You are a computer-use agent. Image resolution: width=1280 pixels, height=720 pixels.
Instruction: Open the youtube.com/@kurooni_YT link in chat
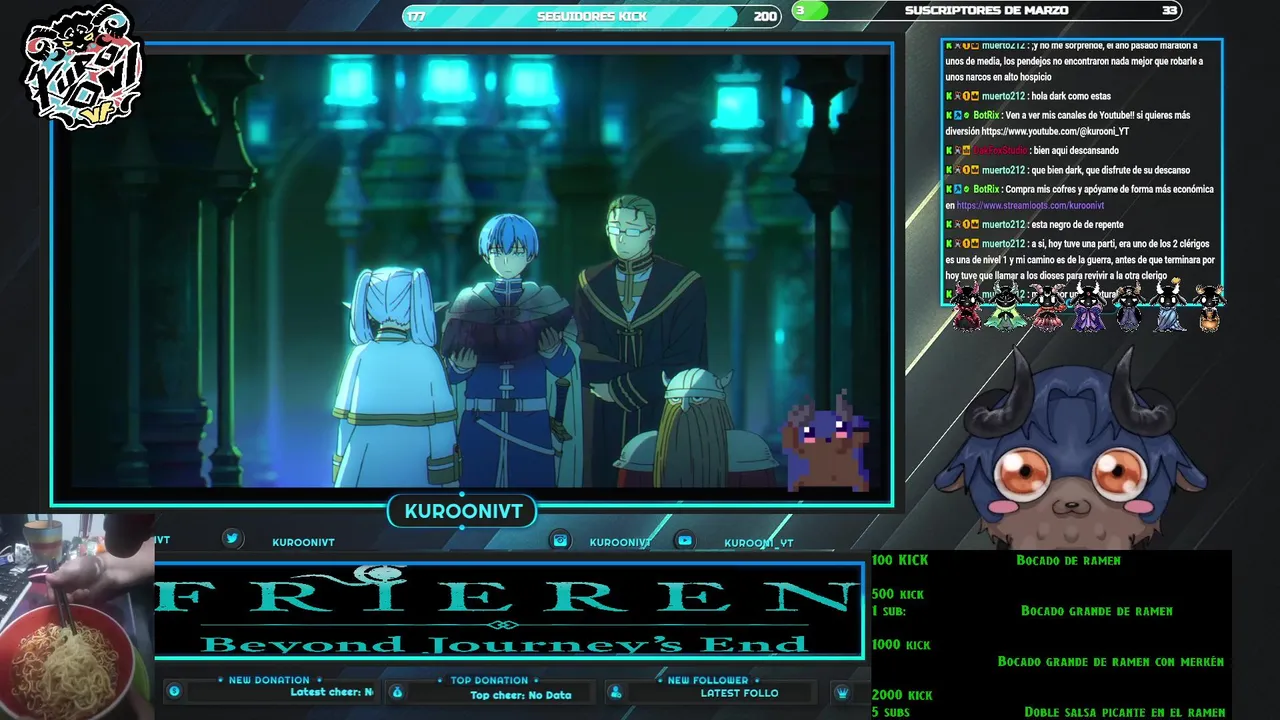1055,132
